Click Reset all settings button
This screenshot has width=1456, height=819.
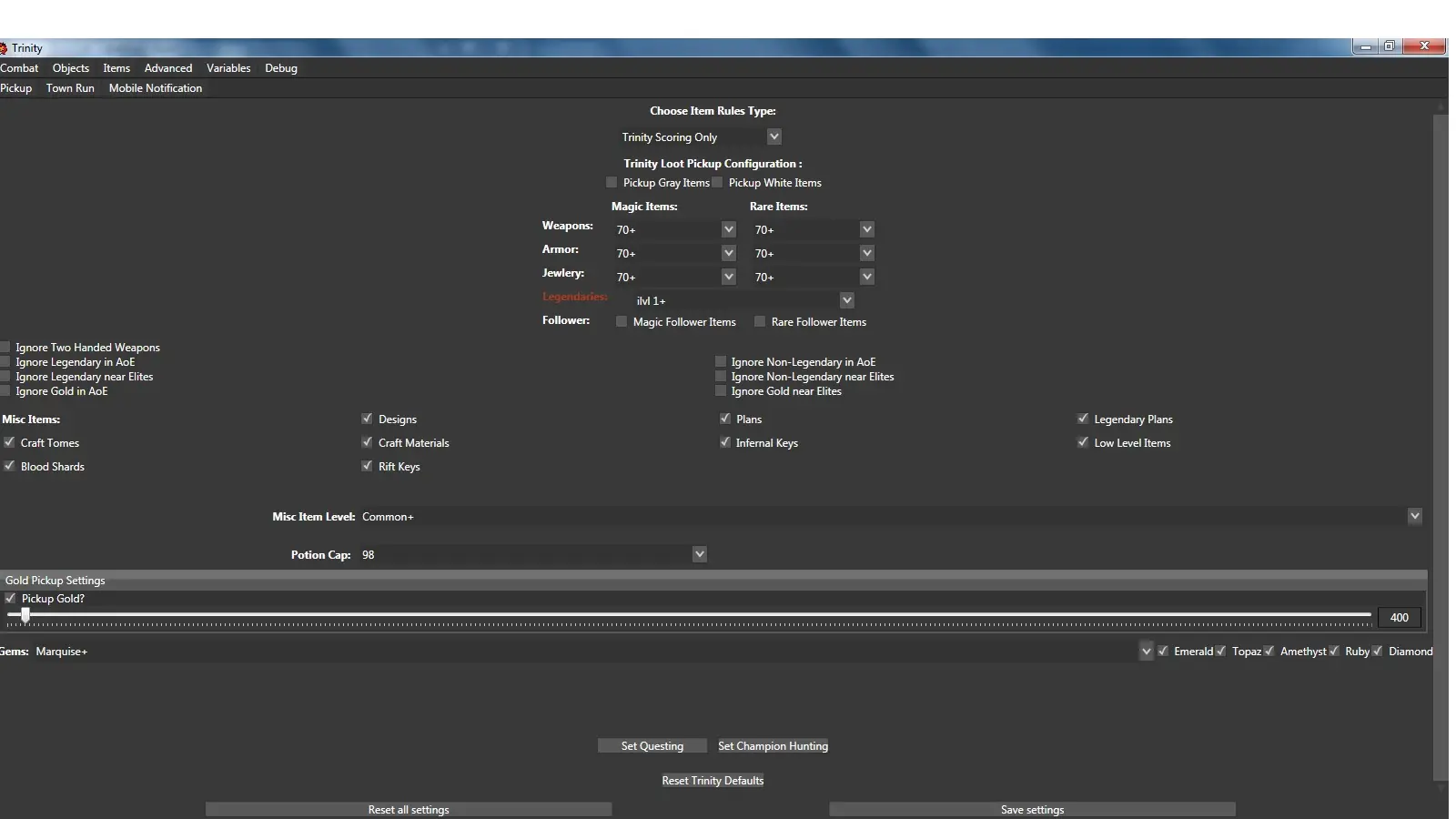pos(409,809)
